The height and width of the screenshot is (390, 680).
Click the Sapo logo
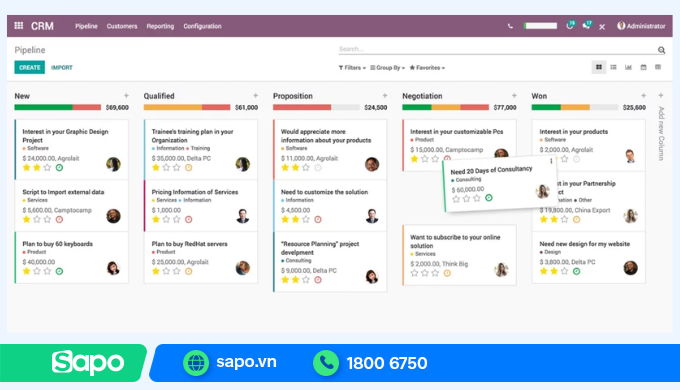pyautogui.click(x=88, y=362)
